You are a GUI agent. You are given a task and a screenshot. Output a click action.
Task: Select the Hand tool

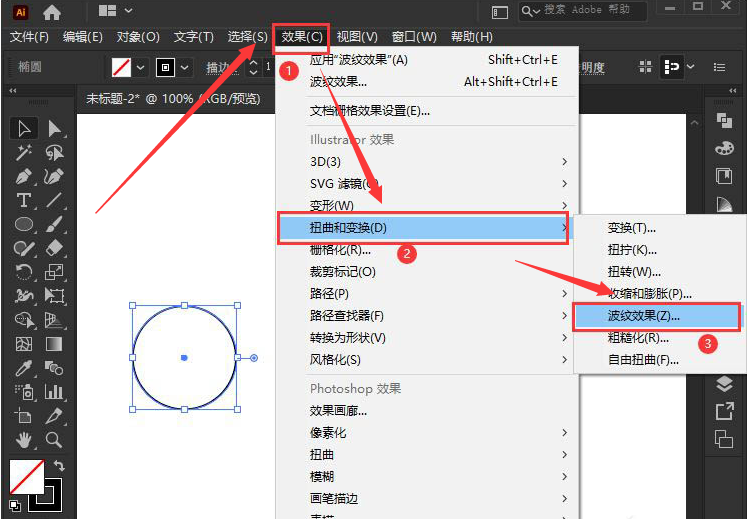pyautogui.click(x=23, y=439)
